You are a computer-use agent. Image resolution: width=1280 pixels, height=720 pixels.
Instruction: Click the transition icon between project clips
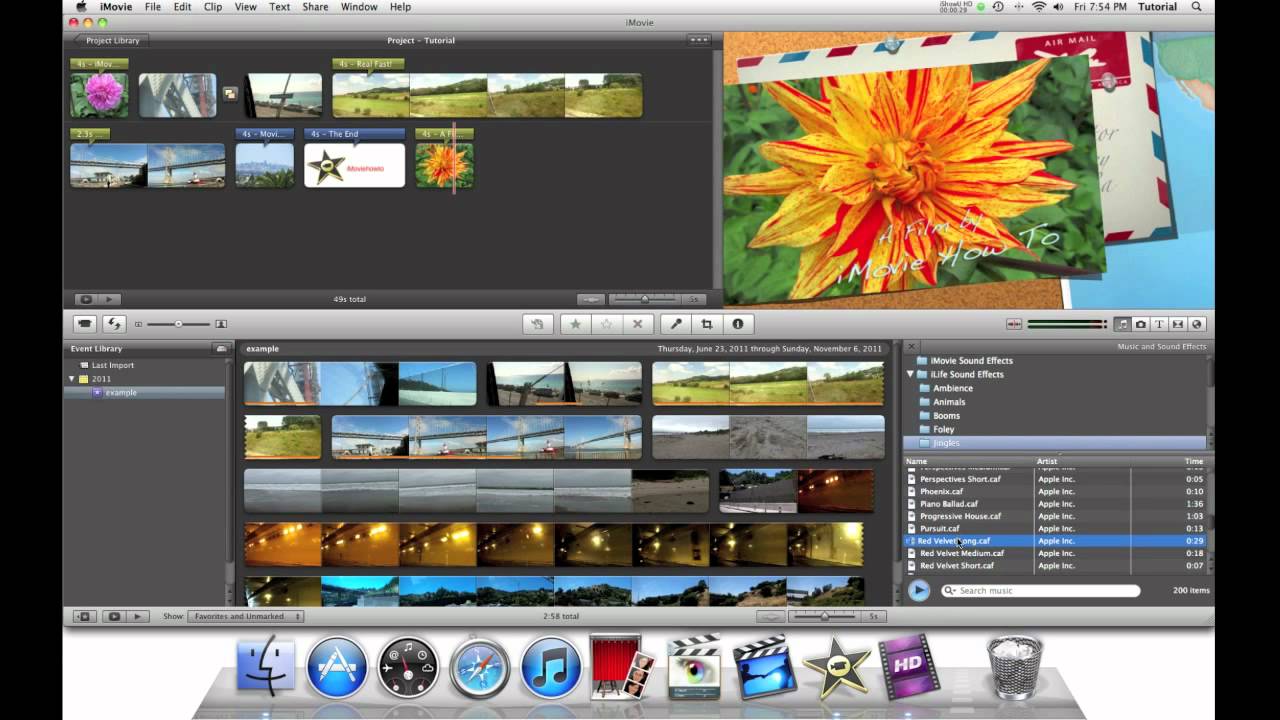click(x=230, y=93)
